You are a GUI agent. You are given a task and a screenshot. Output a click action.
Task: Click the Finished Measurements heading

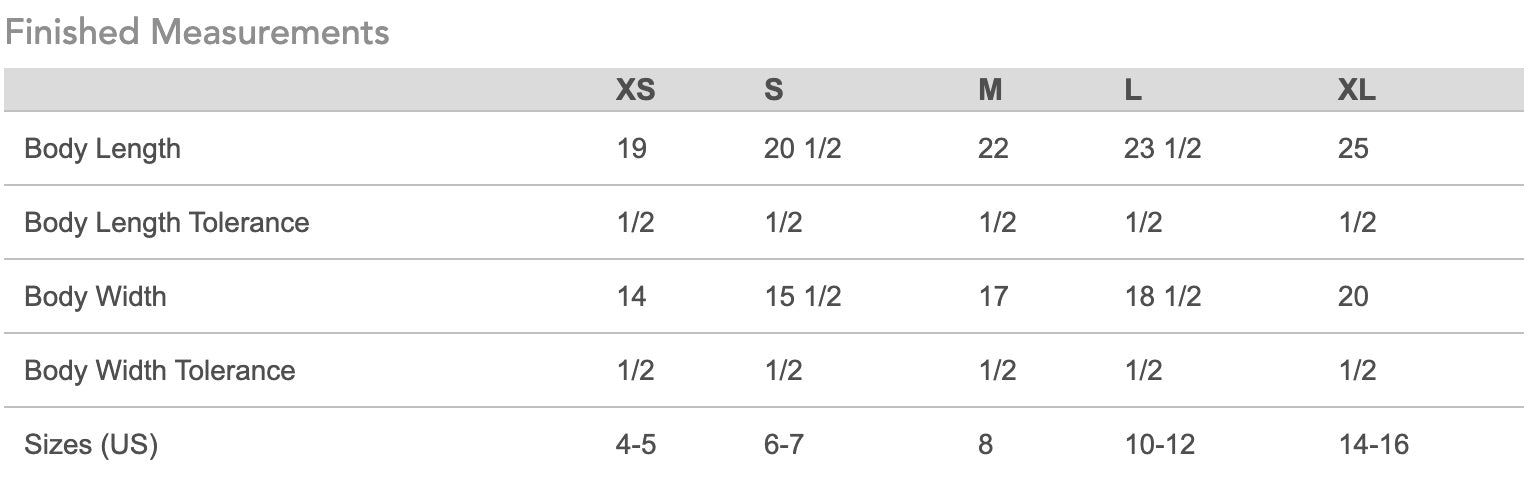(x=197, y=32)
